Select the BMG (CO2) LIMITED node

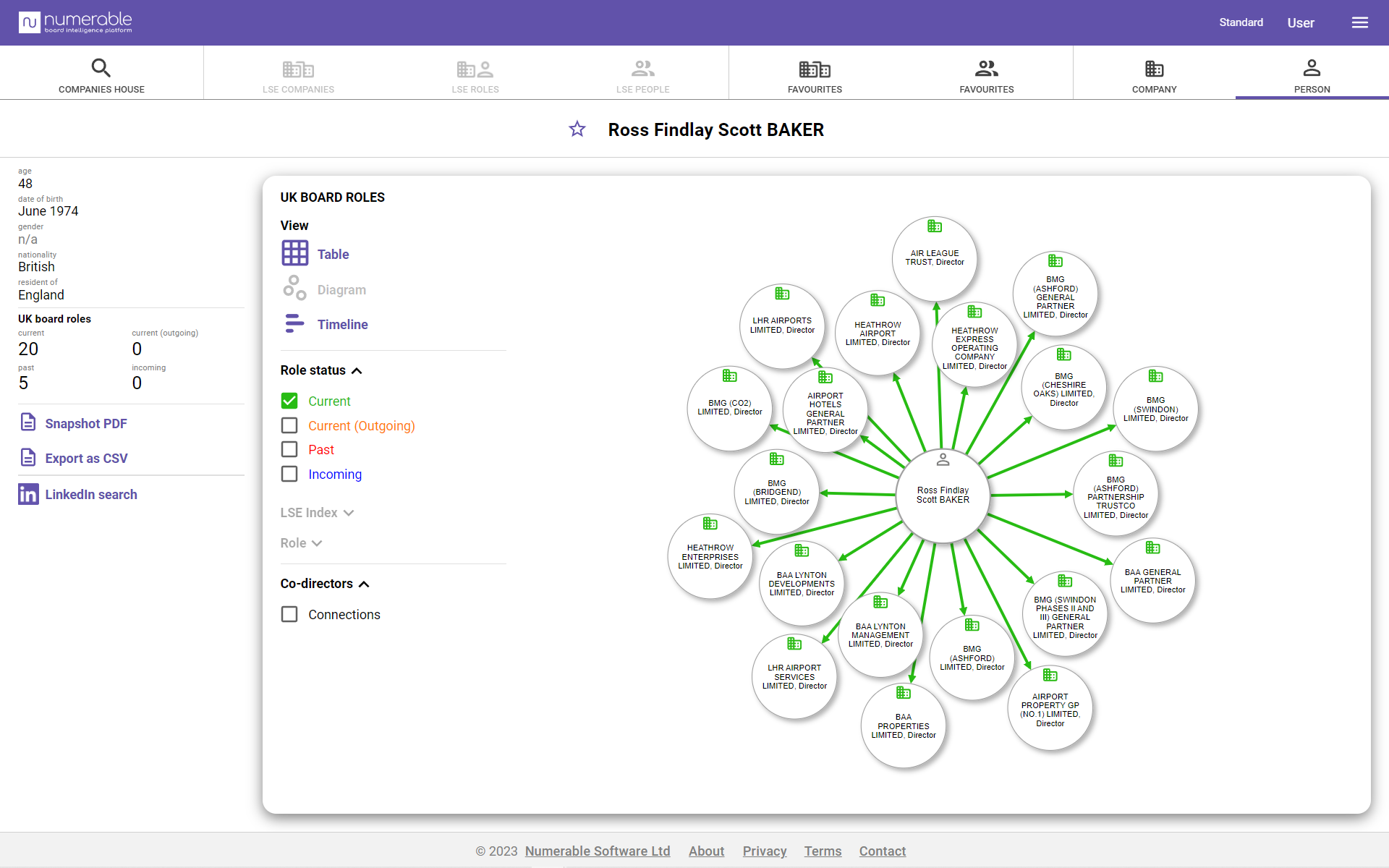[729, 409]
